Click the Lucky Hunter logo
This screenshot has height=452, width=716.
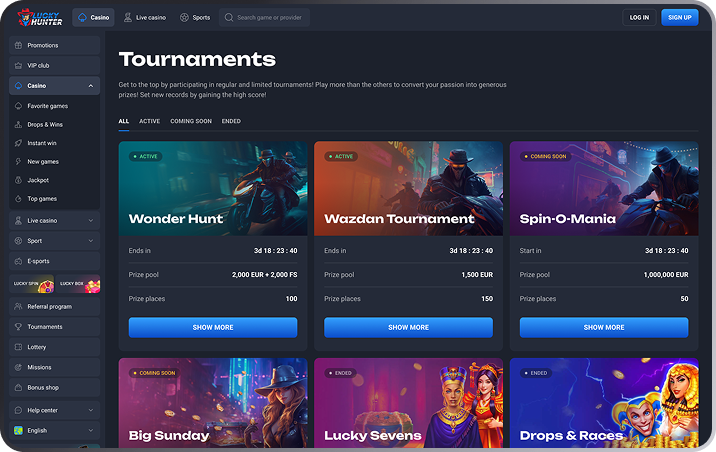(x=40, y=17)
